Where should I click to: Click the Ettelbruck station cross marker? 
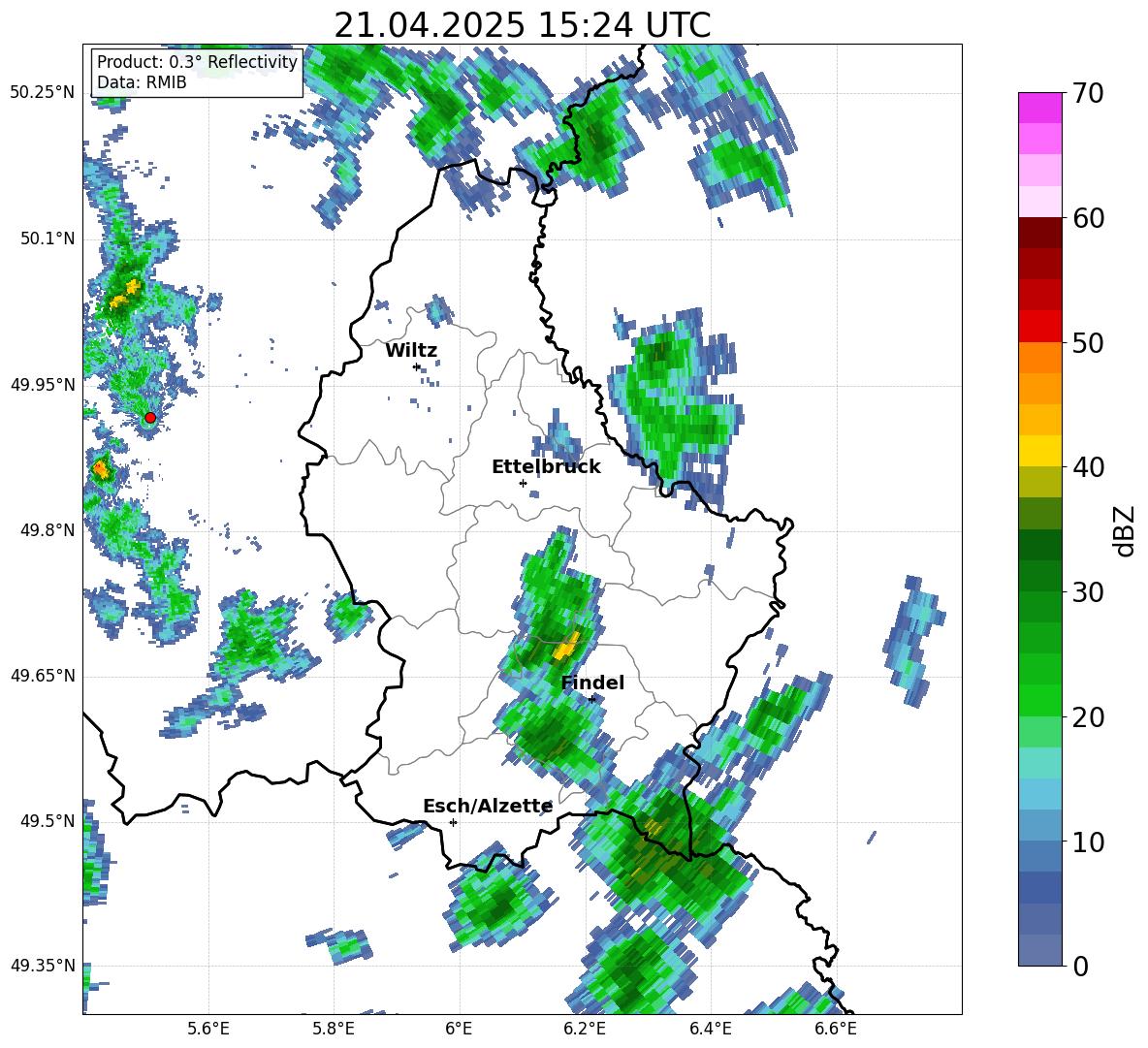coord(523,483)
